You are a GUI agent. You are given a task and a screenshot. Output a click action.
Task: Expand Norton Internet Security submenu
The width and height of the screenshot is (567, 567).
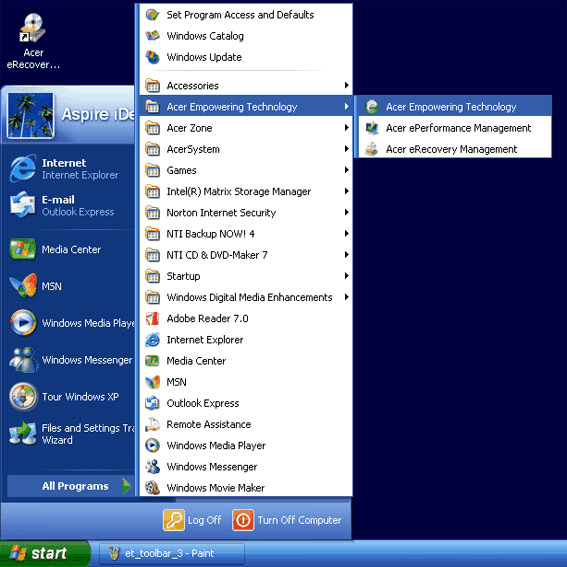pyautogui.click(x=246, y=212)
